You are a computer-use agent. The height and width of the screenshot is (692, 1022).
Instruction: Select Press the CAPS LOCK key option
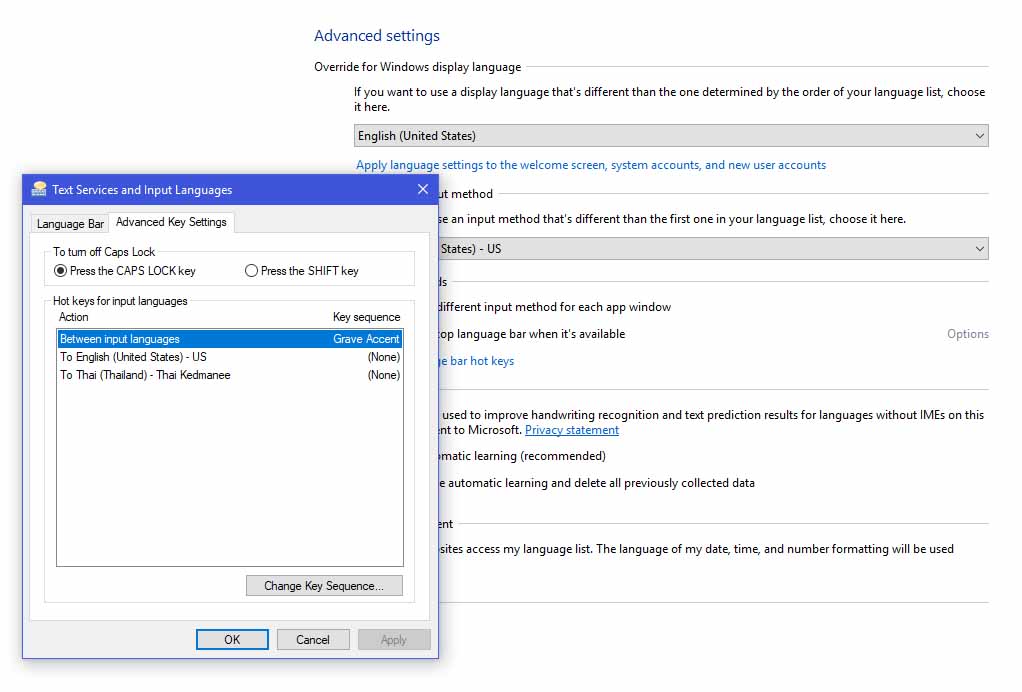(124, 271)
